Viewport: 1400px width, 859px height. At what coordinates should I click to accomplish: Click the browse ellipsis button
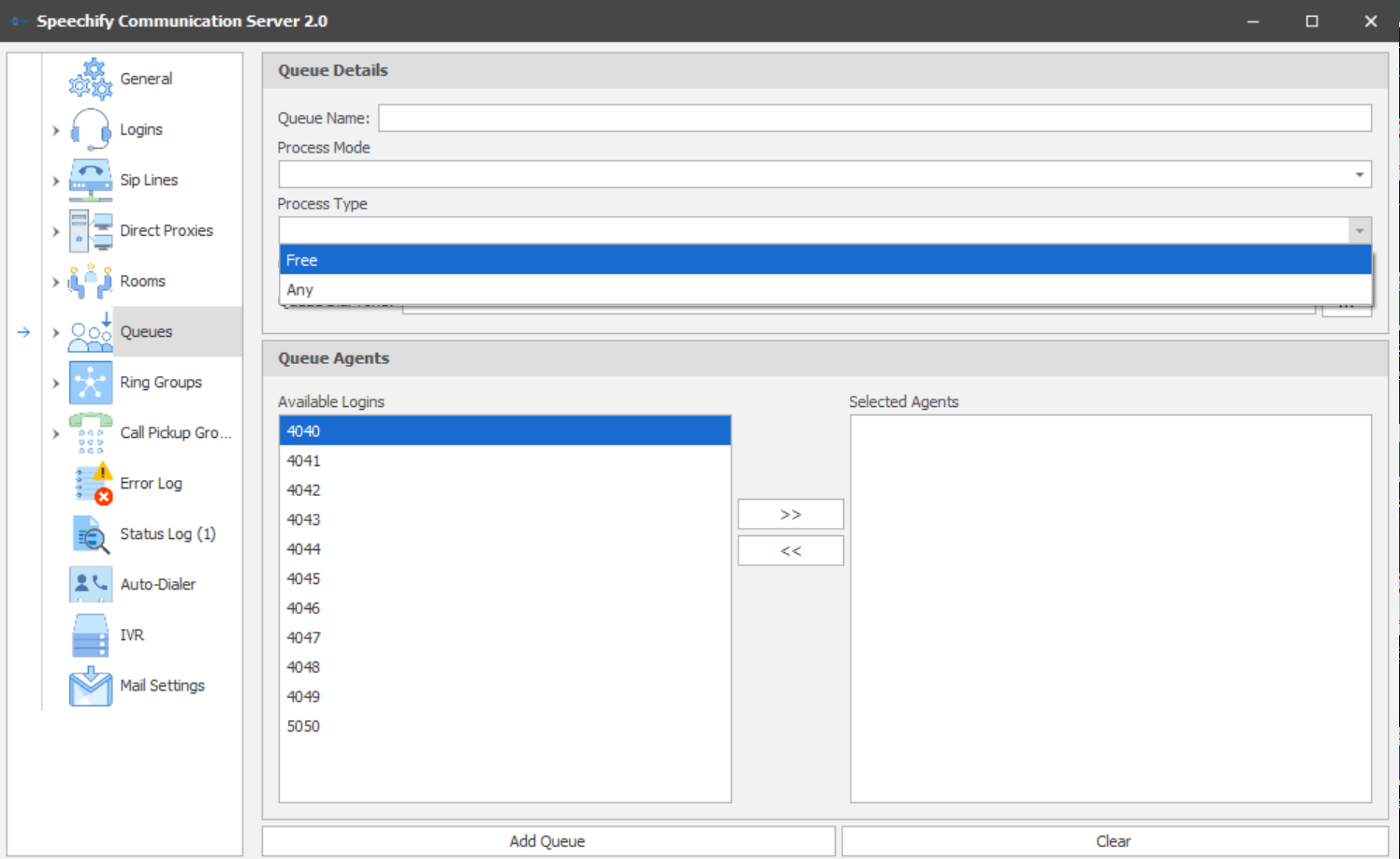coord(1347,308)
